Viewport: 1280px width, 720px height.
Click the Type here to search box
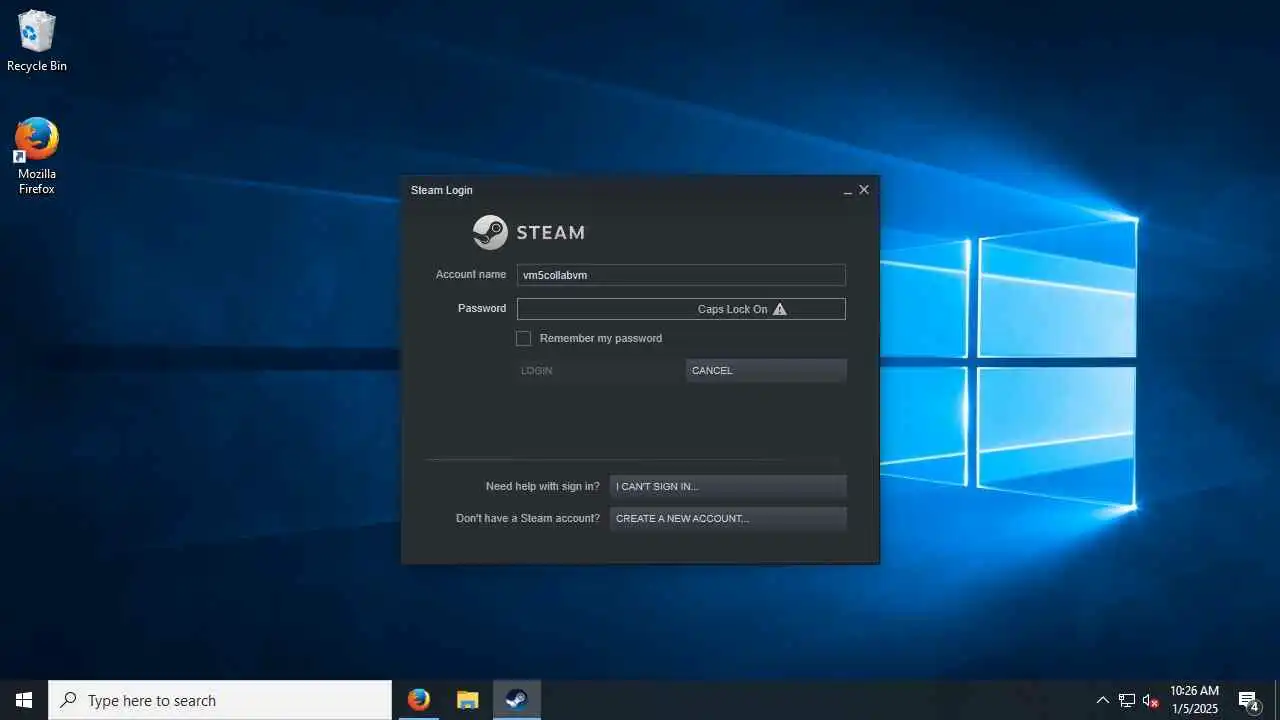coord(220,700)
